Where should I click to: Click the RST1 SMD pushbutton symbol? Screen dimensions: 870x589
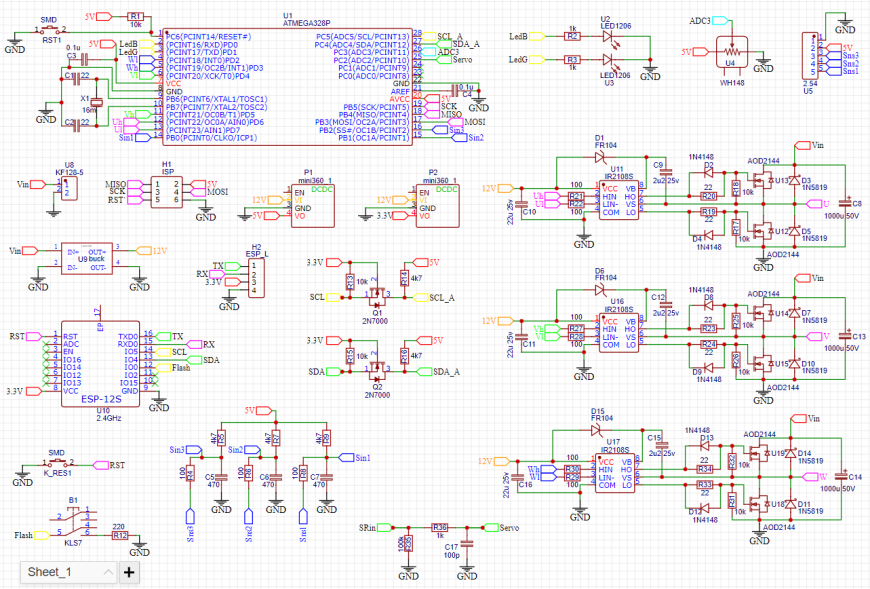51,29
